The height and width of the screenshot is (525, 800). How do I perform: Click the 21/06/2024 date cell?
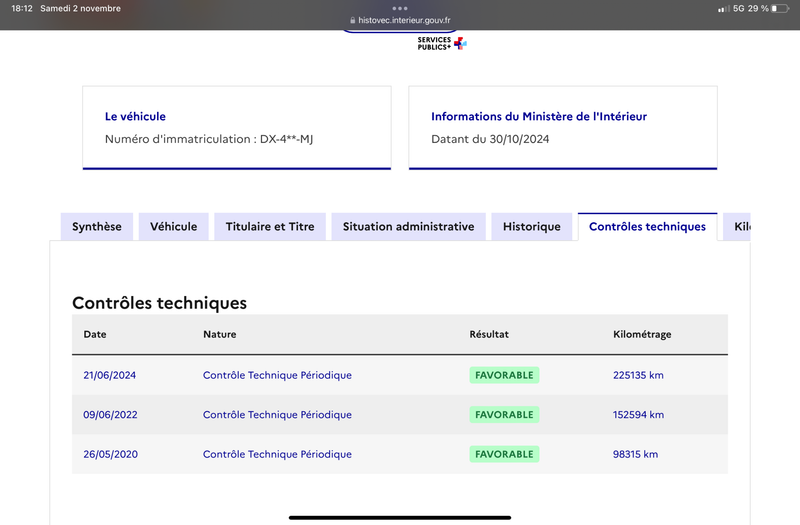point(110,375)
